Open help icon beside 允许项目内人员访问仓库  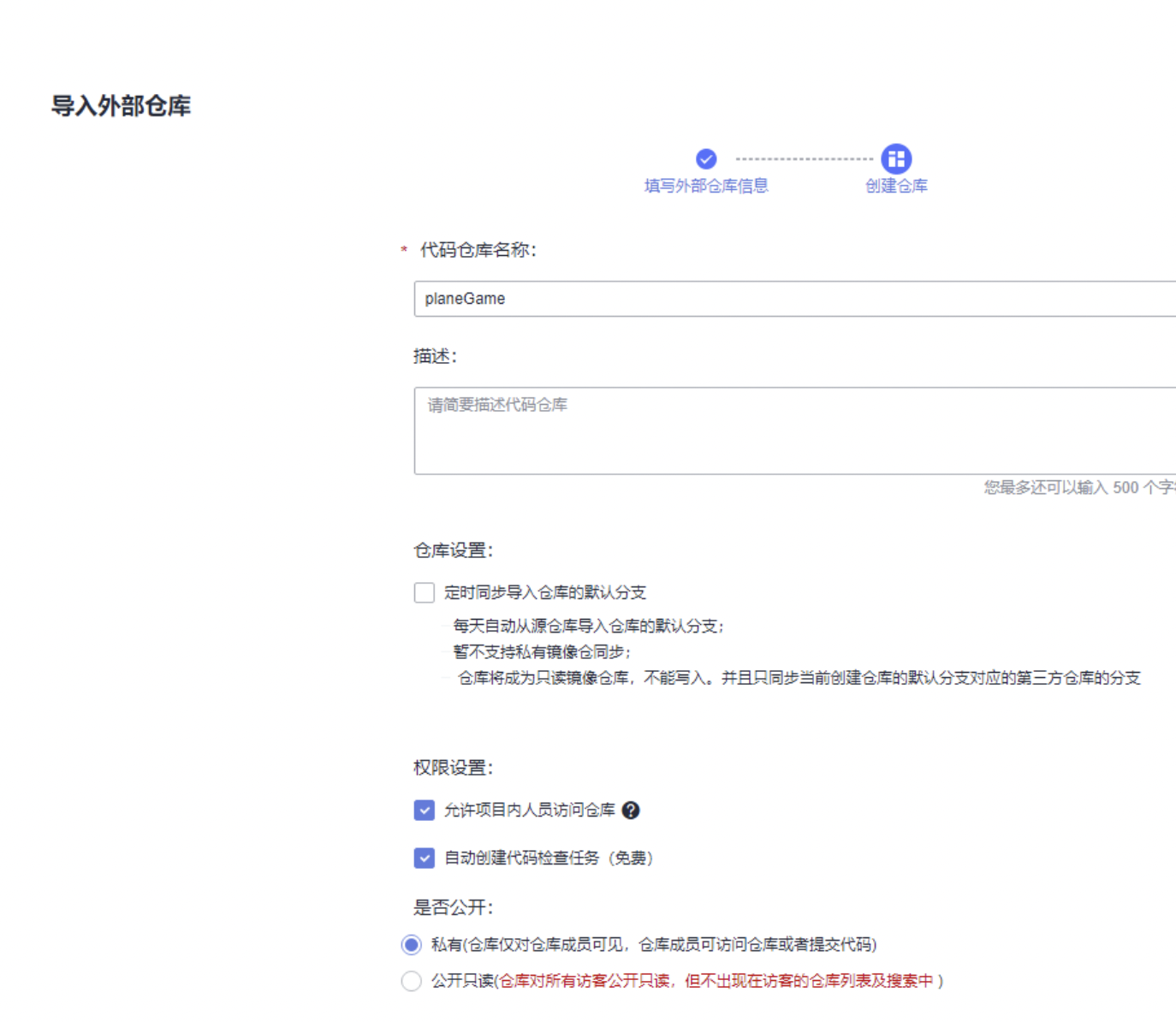(x=631, y=811)
